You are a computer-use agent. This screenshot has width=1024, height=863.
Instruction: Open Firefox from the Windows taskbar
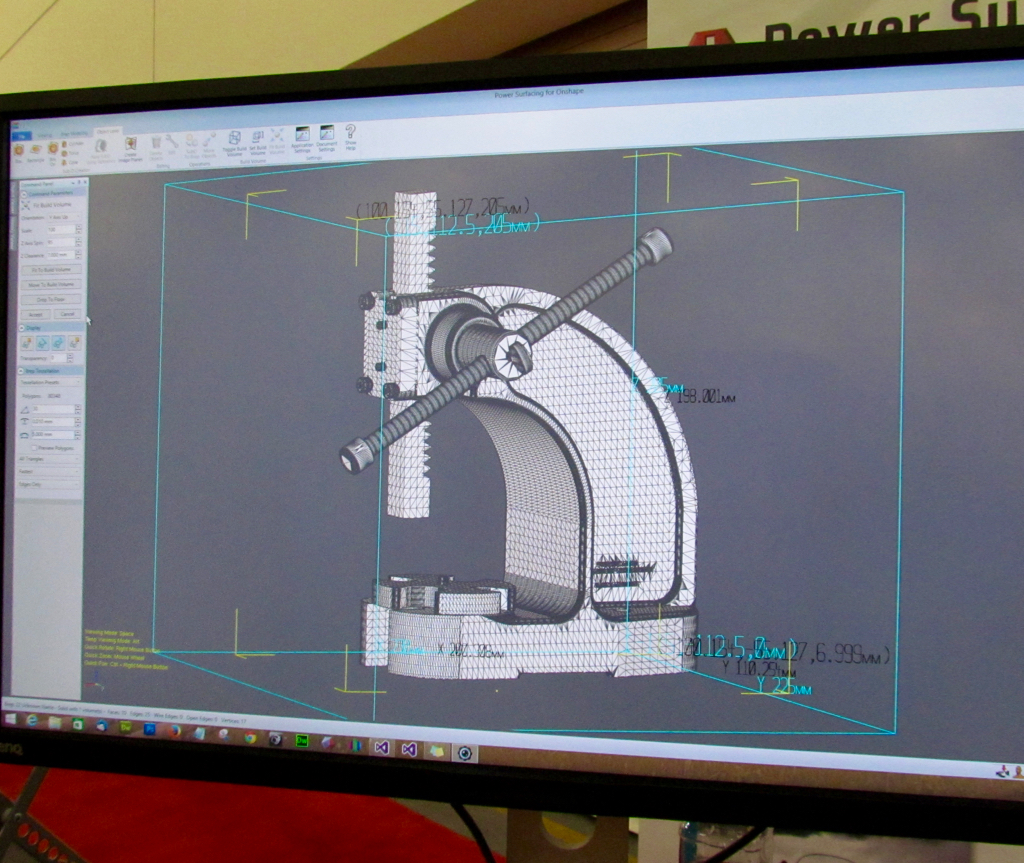pos(175,730)
